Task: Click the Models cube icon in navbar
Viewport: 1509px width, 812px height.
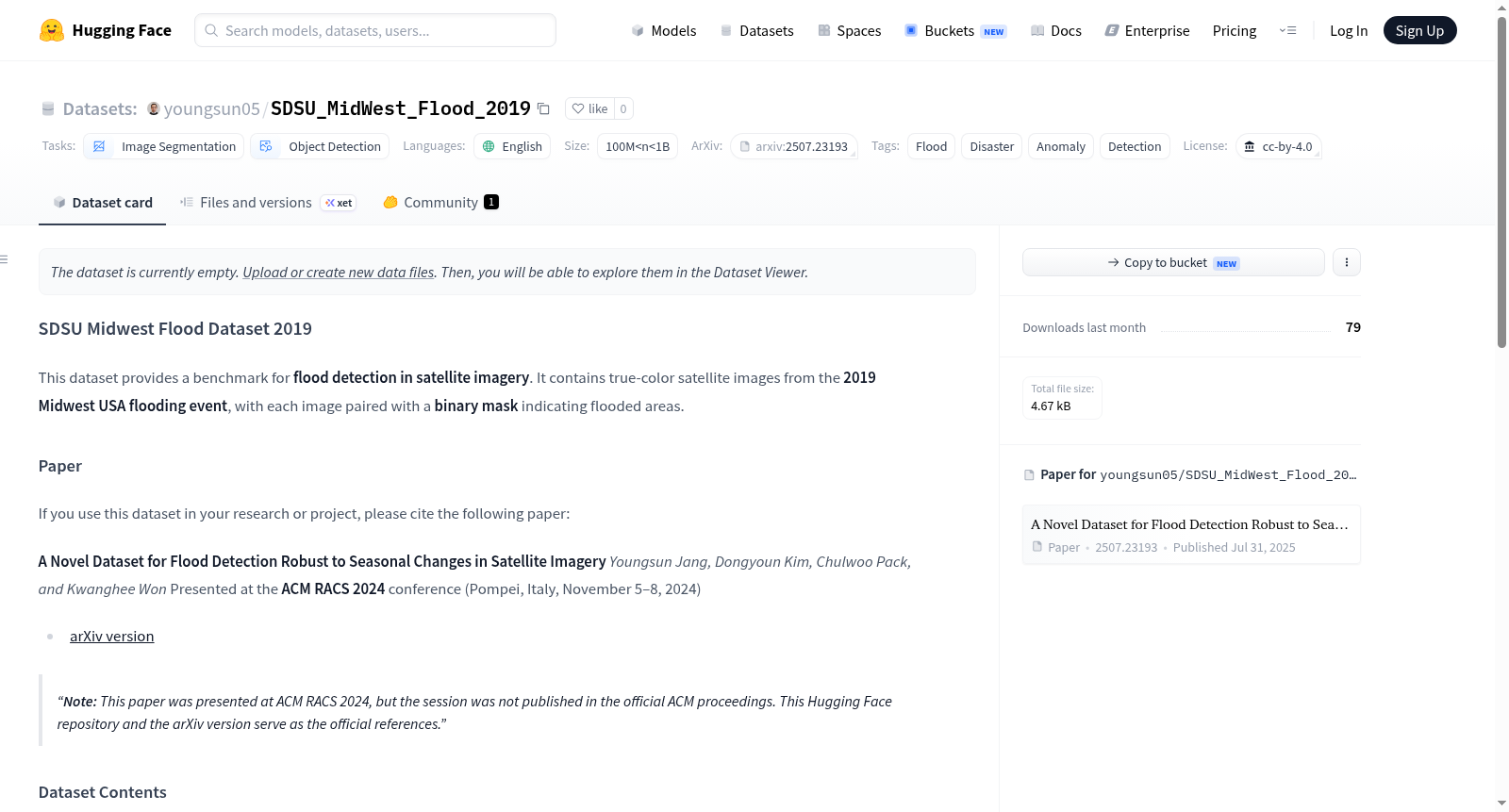Action: [638, 30]
